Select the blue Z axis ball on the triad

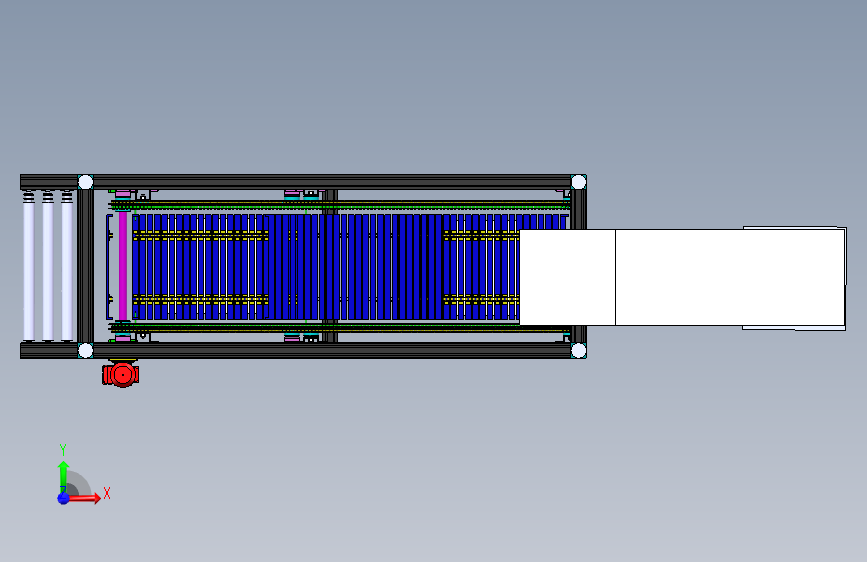(x=63, y=498)
